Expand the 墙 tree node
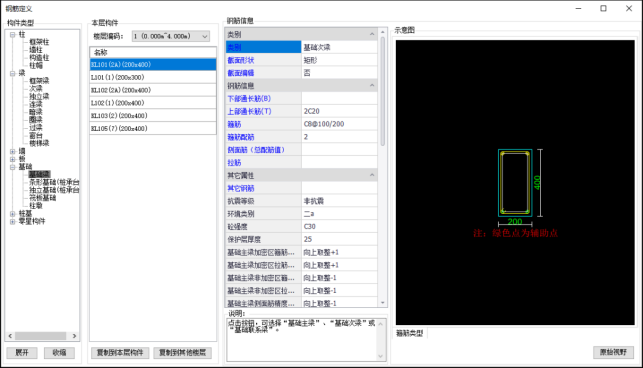Viewport: 643px width, 368px height. point(12,151)
